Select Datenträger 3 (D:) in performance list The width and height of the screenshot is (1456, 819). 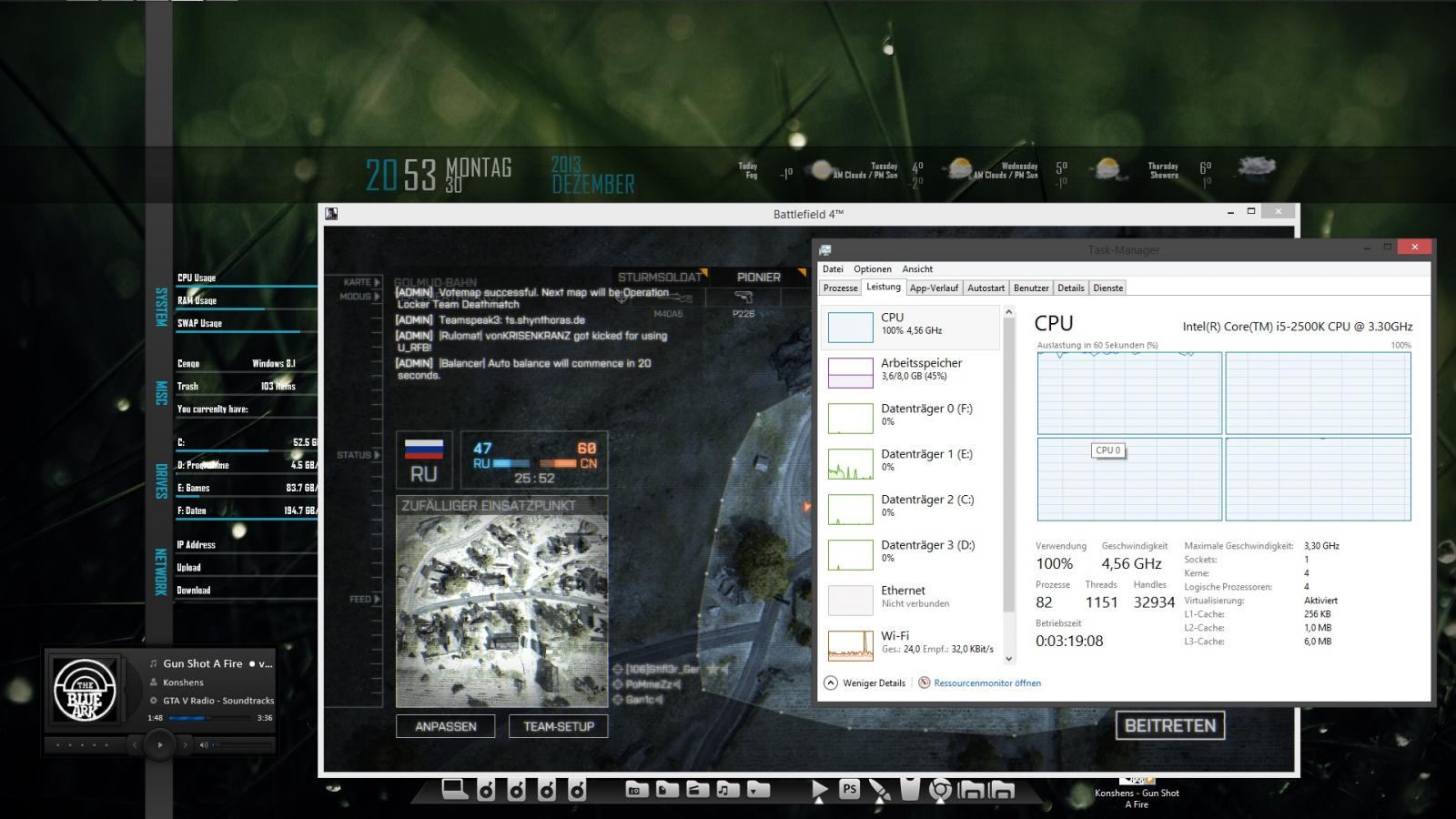(x=910, y=553)
